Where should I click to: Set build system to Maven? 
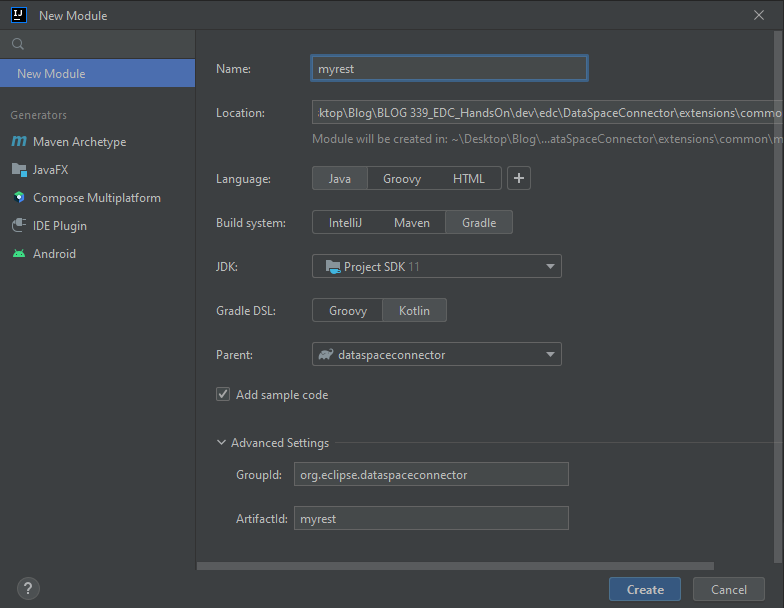tap(412, 222)
